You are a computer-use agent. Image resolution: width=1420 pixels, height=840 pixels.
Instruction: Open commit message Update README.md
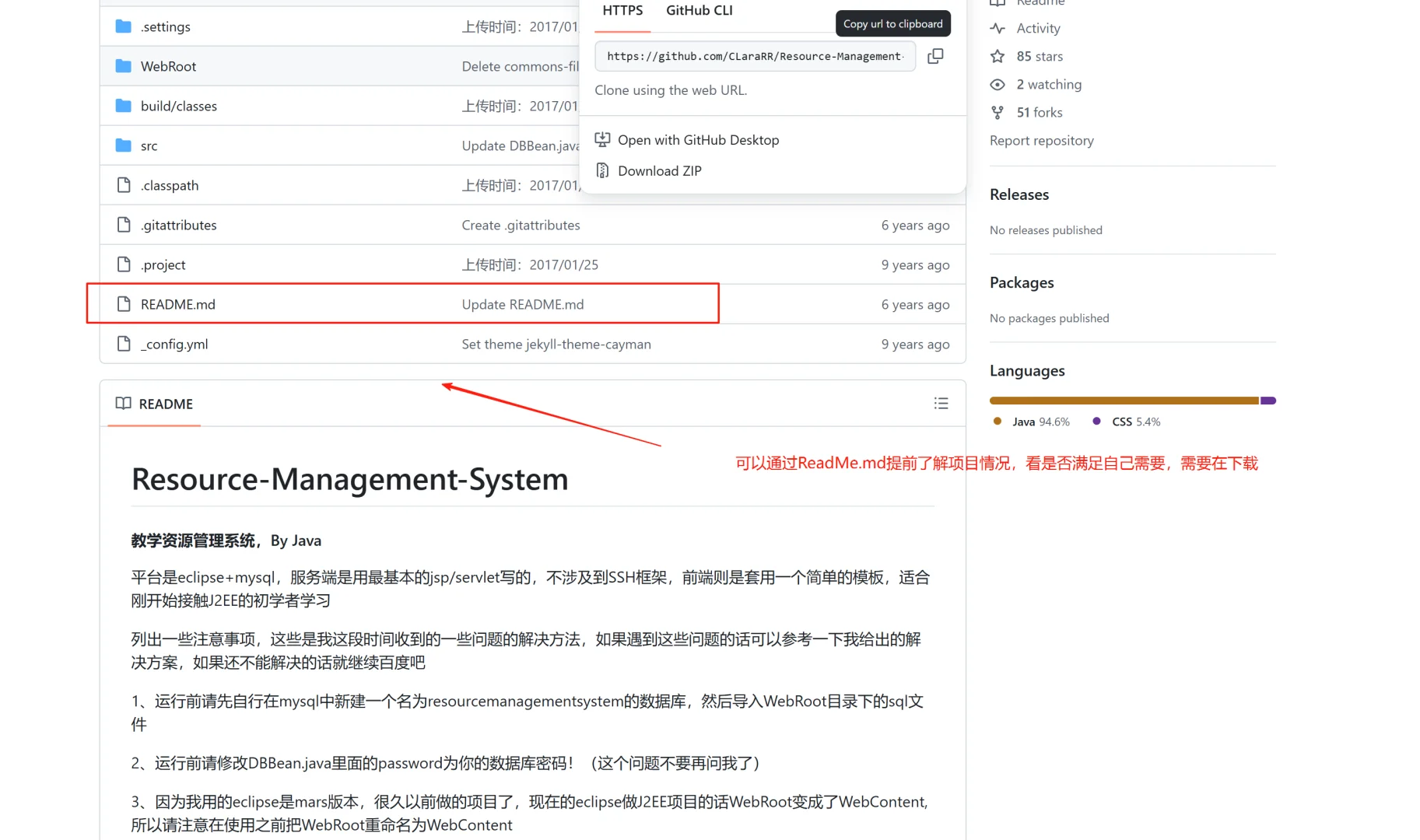point(522,304)
